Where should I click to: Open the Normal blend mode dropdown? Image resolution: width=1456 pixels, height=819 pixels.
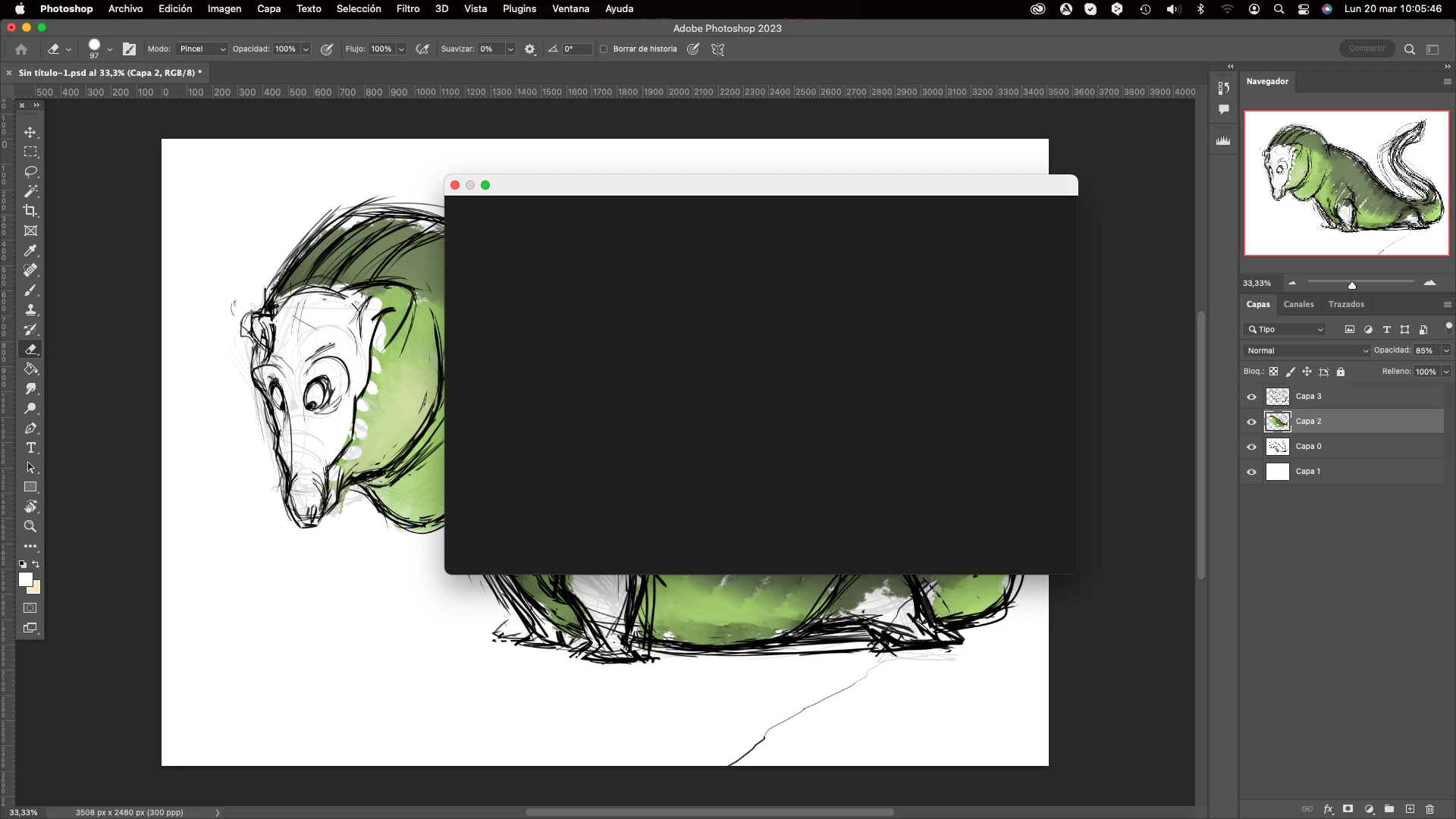pos(1307,350)
